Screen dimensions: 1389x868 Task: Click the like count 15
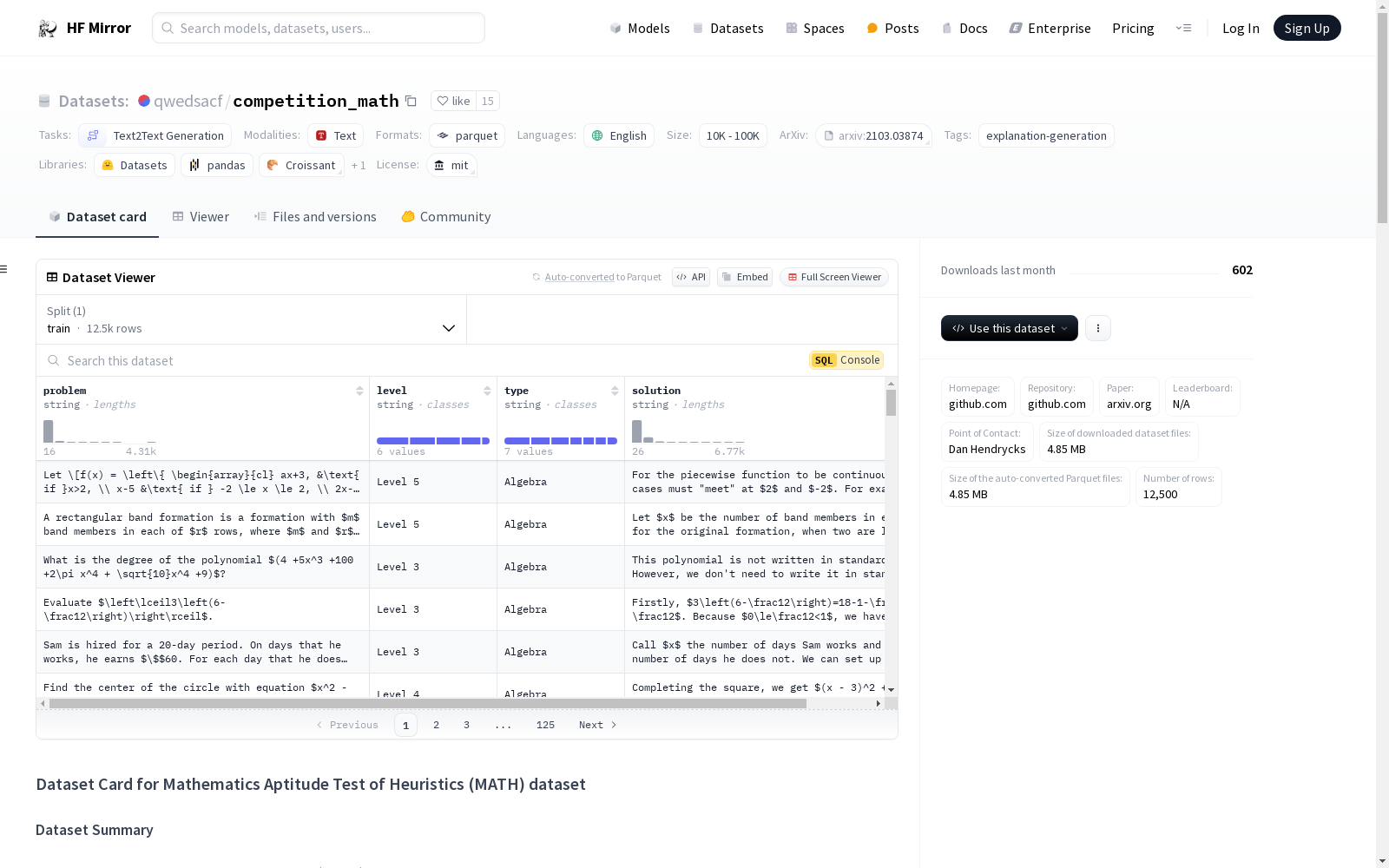[x=488, y=102]
